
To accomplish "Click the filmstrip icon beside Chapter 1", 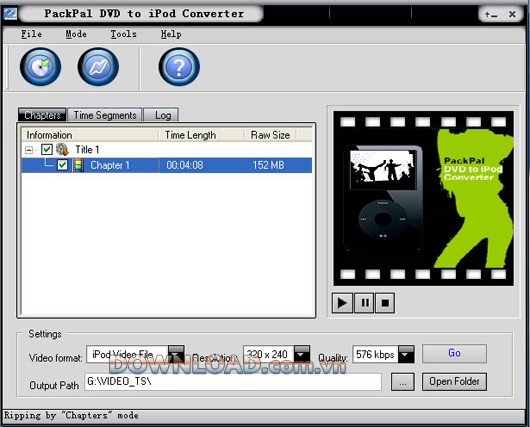I will pos(78,165).
